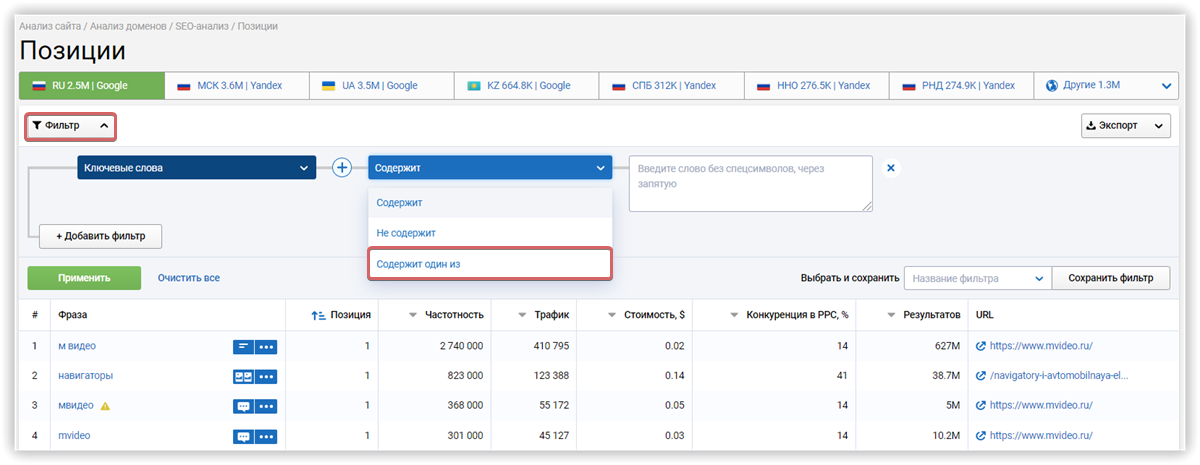
Task: Open SERP features icon for м видео
Action: pyautogui.click(x=243, y=346)
